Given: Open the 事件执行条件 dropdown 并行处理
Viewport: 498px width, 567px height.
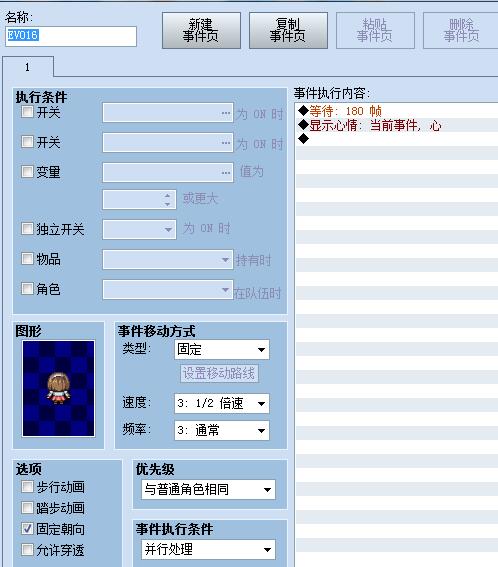Looking at the screenshot, I should point(208,550).
